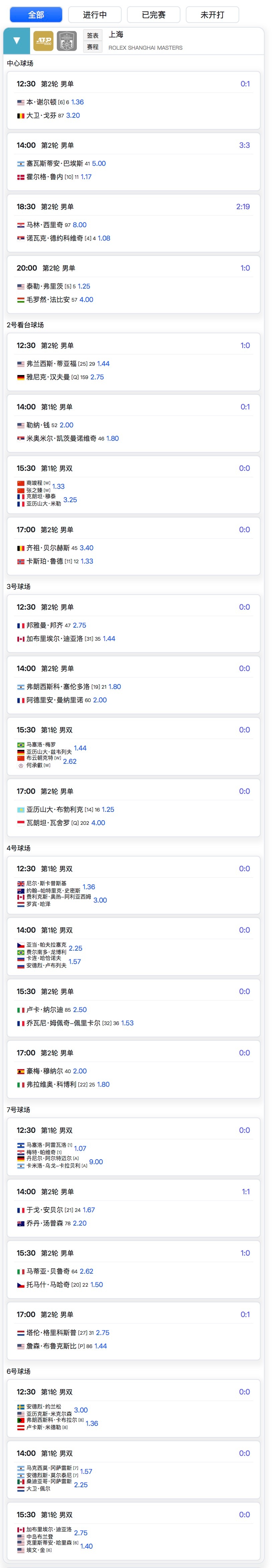Switch to the 未开打 upcoming tab
The image size is (274, 1568).
pos(213,15)
